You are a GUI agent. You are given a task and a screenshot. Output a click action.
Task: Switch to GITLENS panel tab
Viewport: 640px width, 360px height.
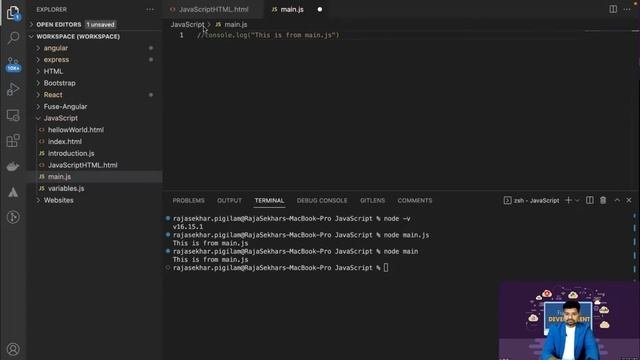(x=372, y=200)
